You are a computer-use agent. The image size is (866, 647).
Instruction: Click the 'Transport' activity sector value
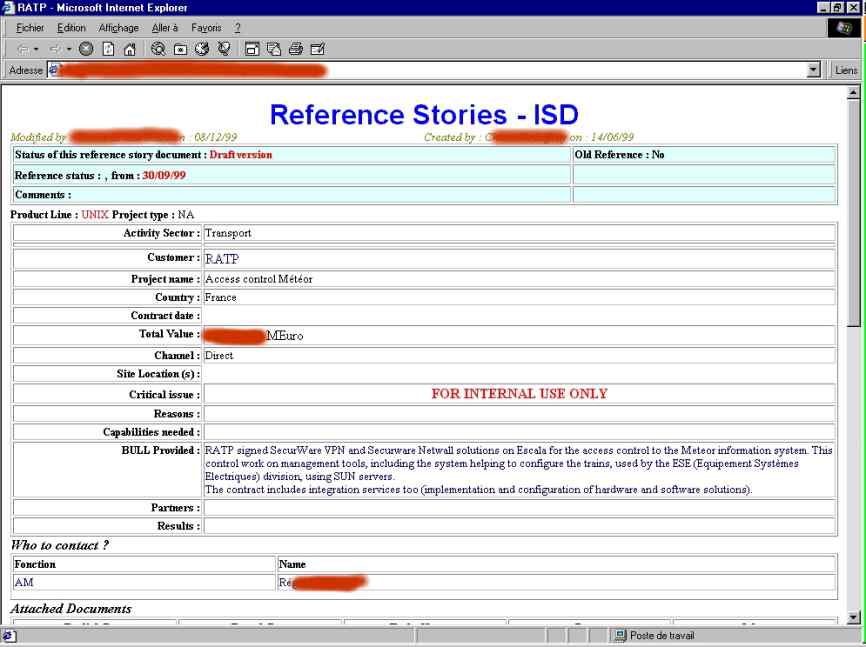(228, 233)
